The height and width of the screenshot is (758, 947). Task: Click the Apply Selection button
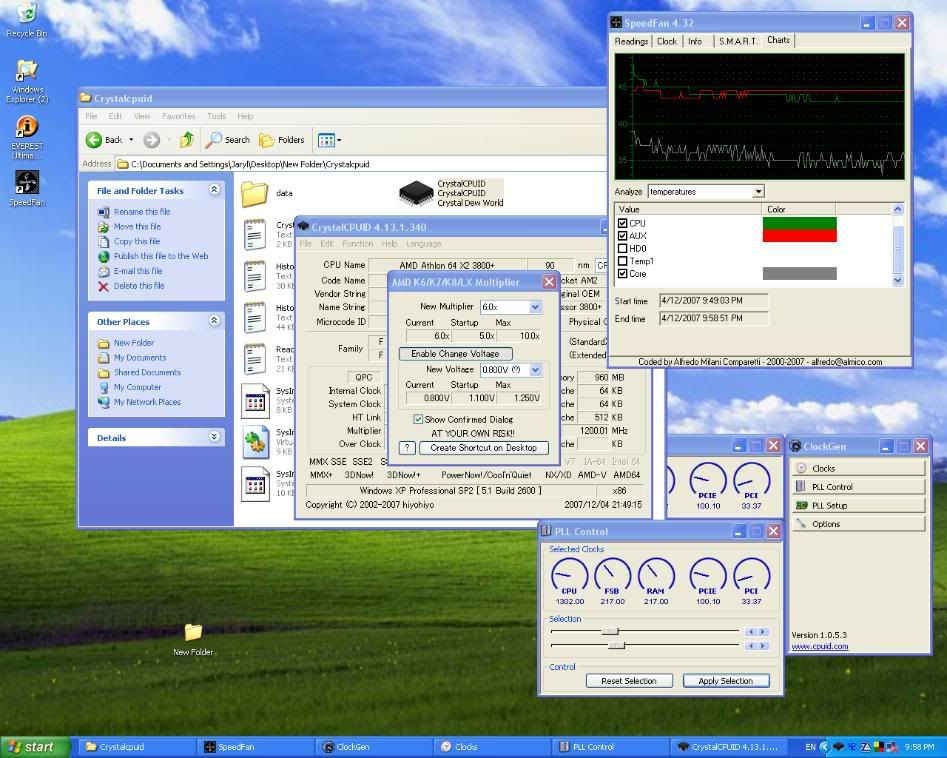[726, 681]
